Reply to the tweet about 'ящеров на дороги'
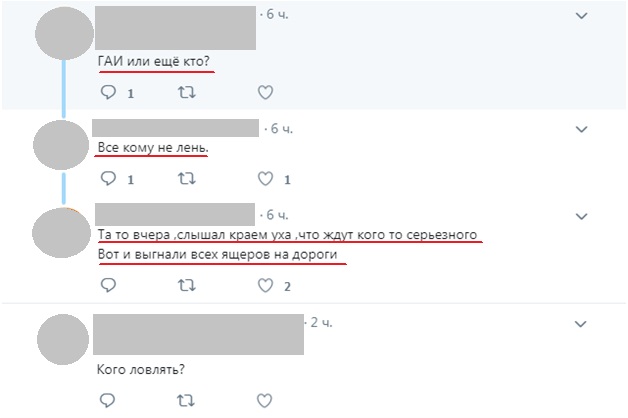Screen dimensions: 628x418 (x=108, y=285)
